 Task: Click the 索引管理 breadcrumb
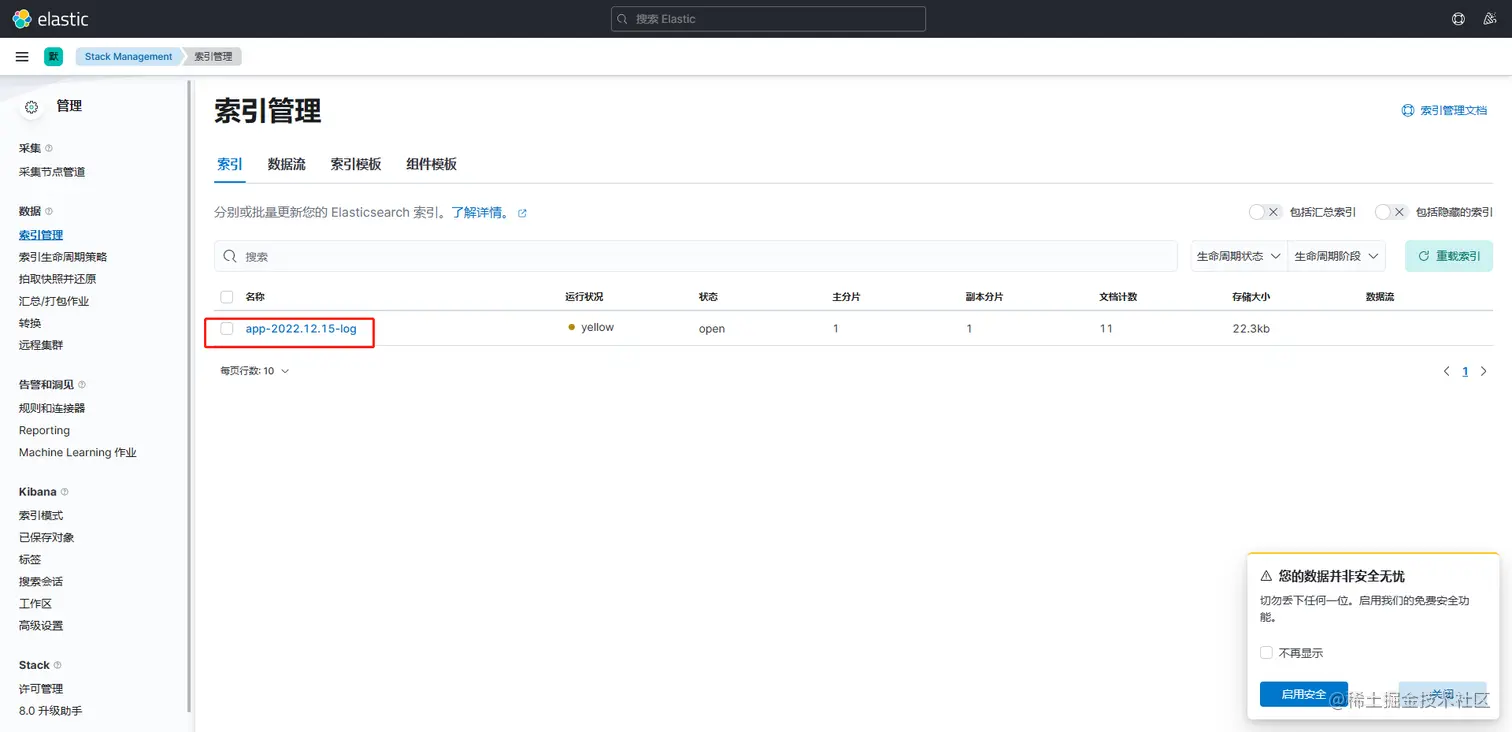[213, 57]
